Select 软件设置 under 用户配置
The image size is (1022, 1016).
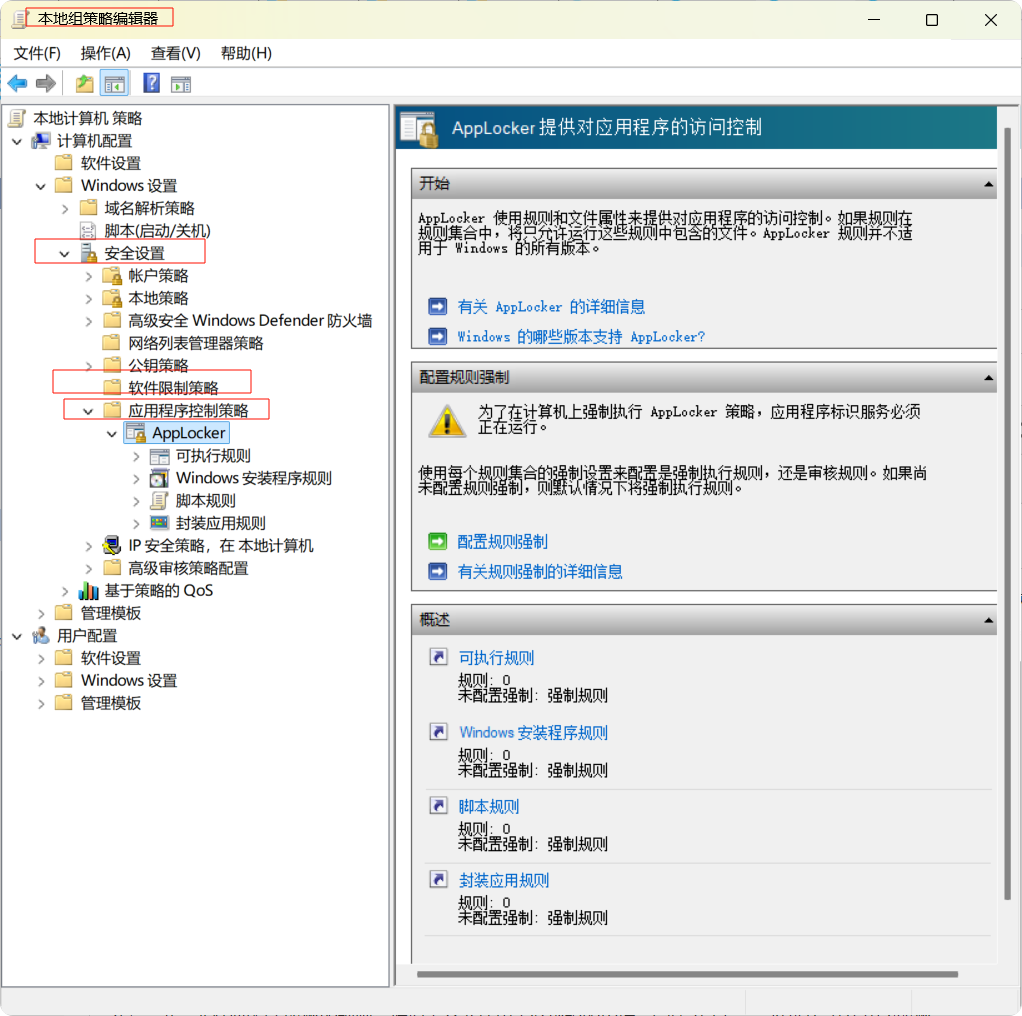111,658
